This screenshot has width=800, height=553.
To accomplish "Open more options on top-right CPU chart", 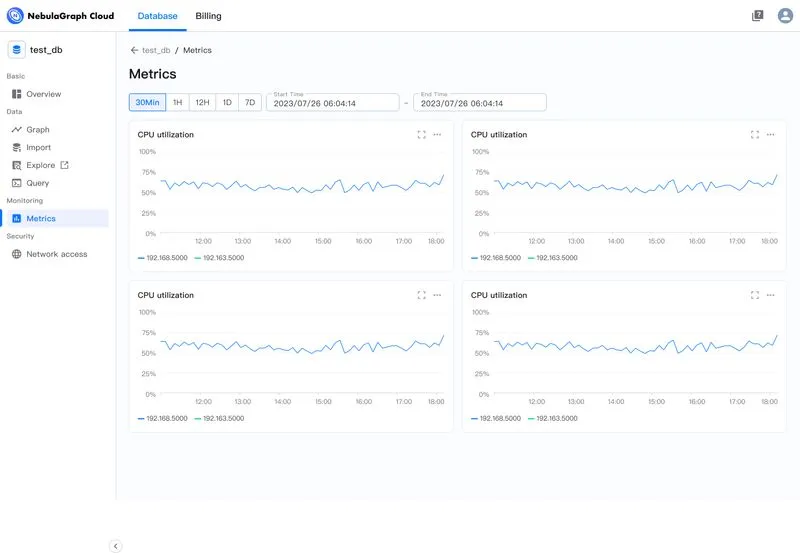I will [770, 135].
